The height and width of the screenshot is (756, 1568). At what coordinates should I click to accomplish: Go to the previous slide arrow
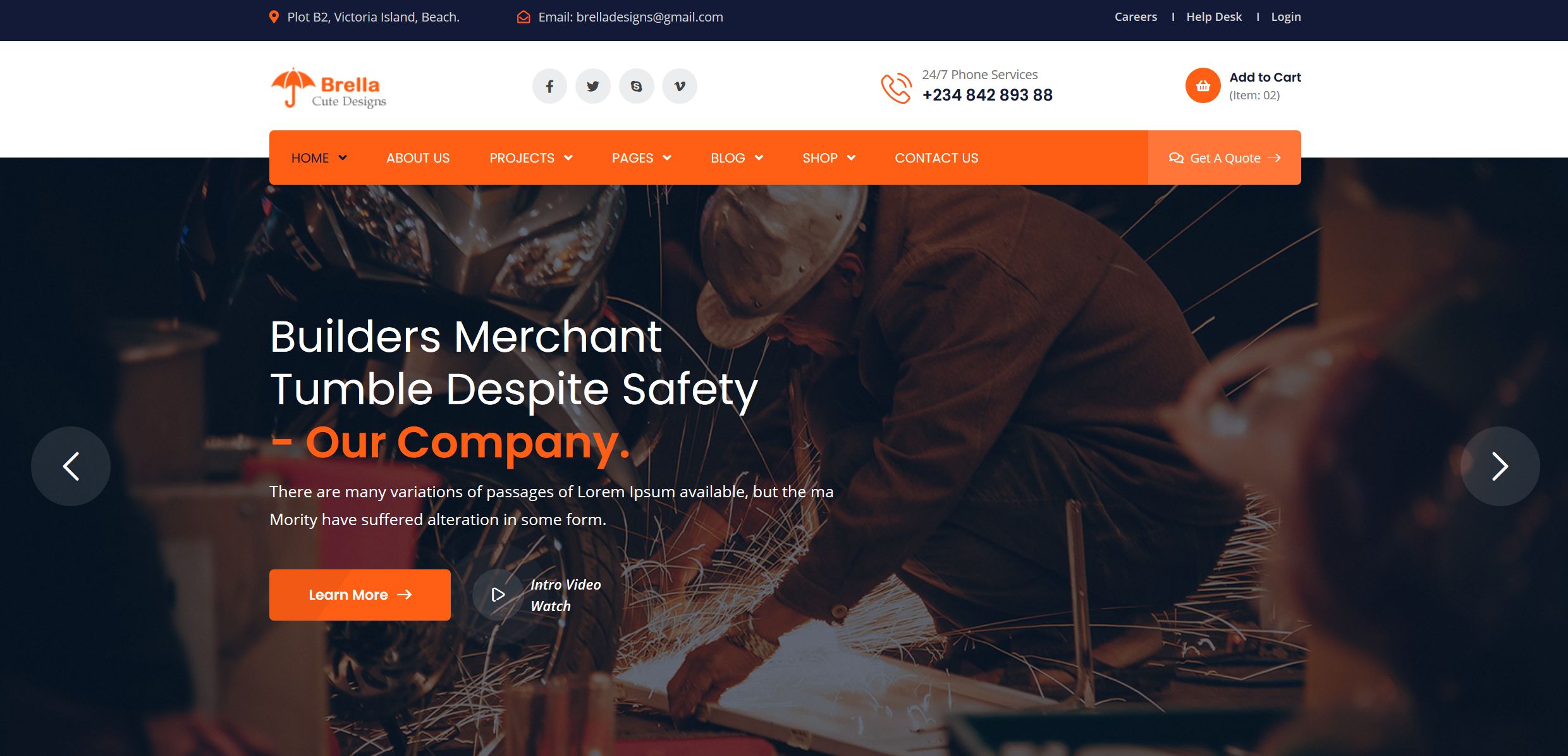71,466
